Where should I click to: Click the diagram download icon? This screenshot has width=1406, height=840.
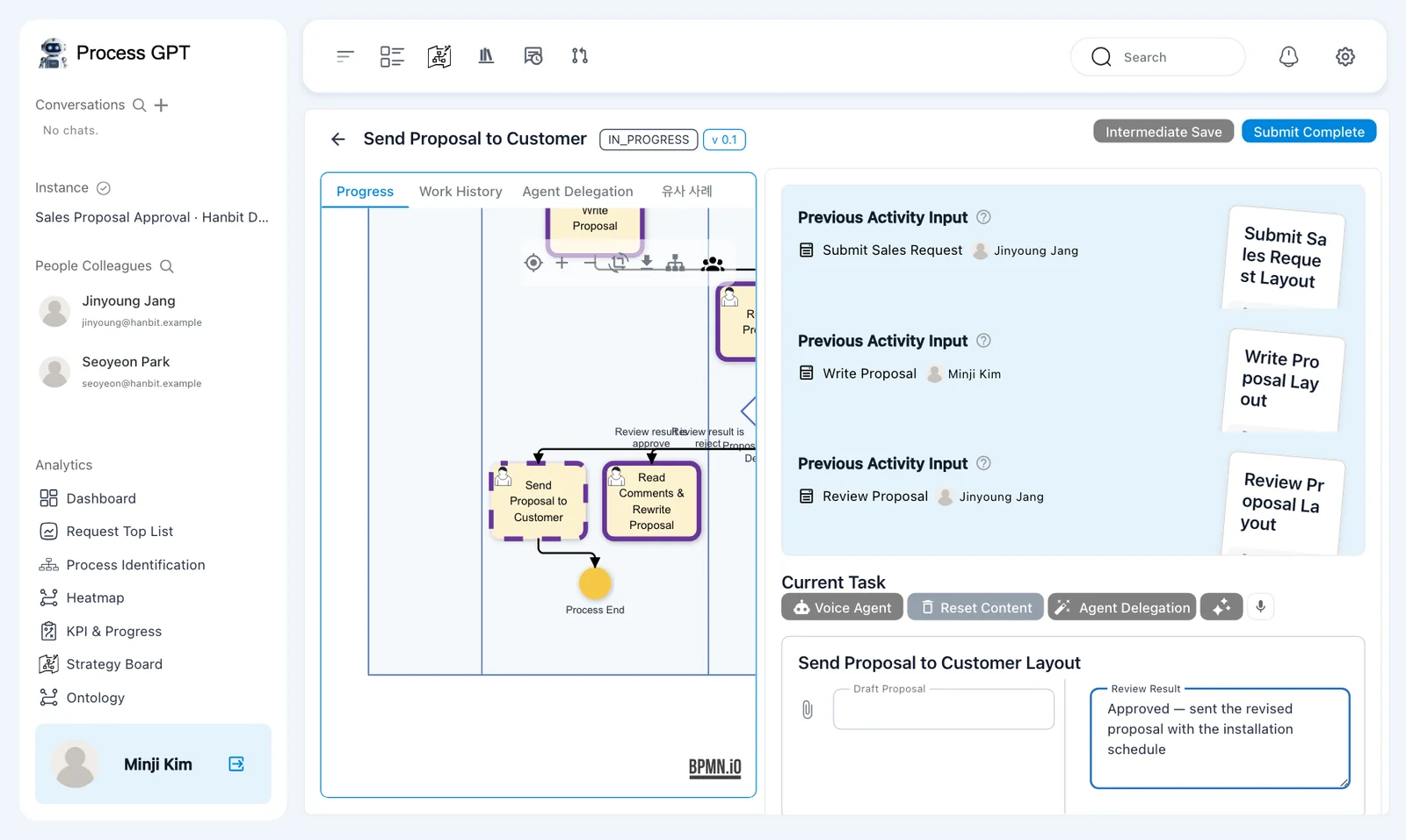(x=647, y=262)
